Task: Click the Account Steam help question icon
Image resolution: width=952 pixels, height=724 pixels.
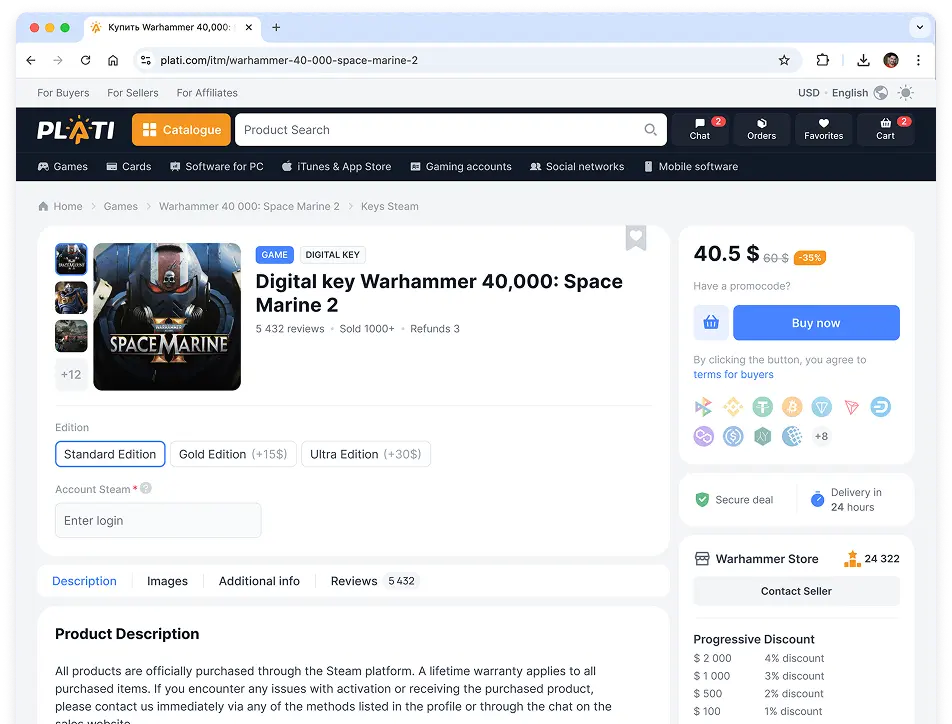Action: pyautogui.click(x=146, y=488)
